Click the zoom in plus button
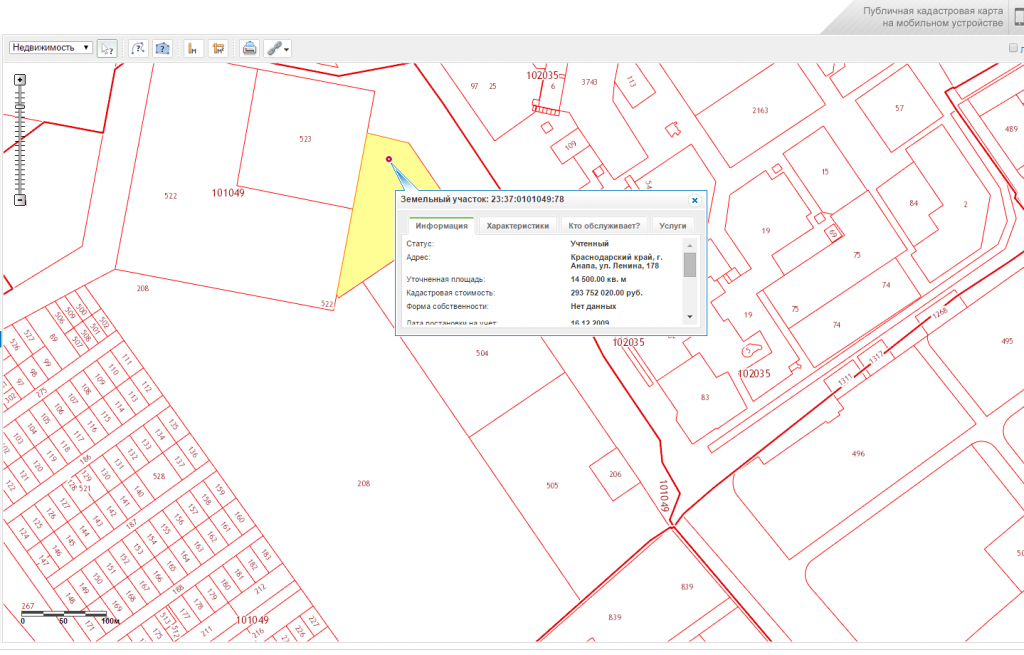 [19, 79]
